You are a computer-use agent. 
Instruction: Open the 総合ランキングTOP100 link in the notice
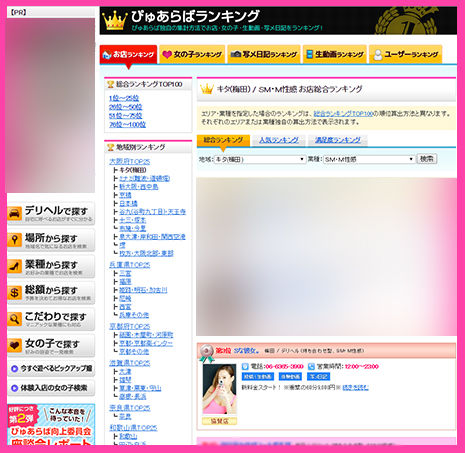[x=343, y=114]
